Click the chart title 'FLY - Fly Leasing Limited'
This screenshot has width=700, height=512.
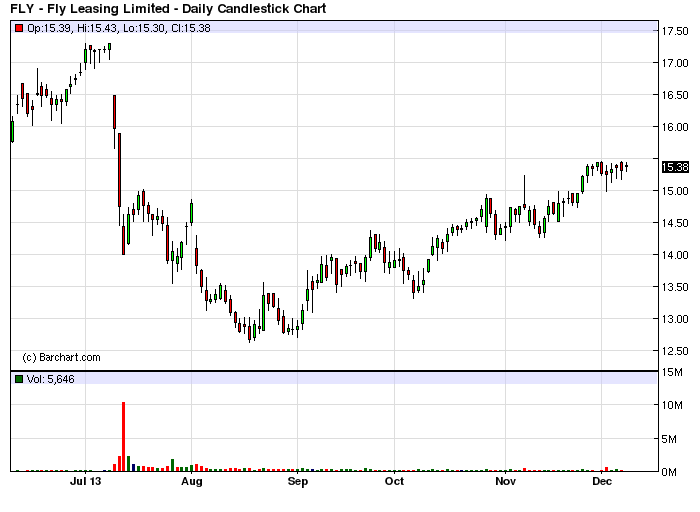[x=90, y=8]
